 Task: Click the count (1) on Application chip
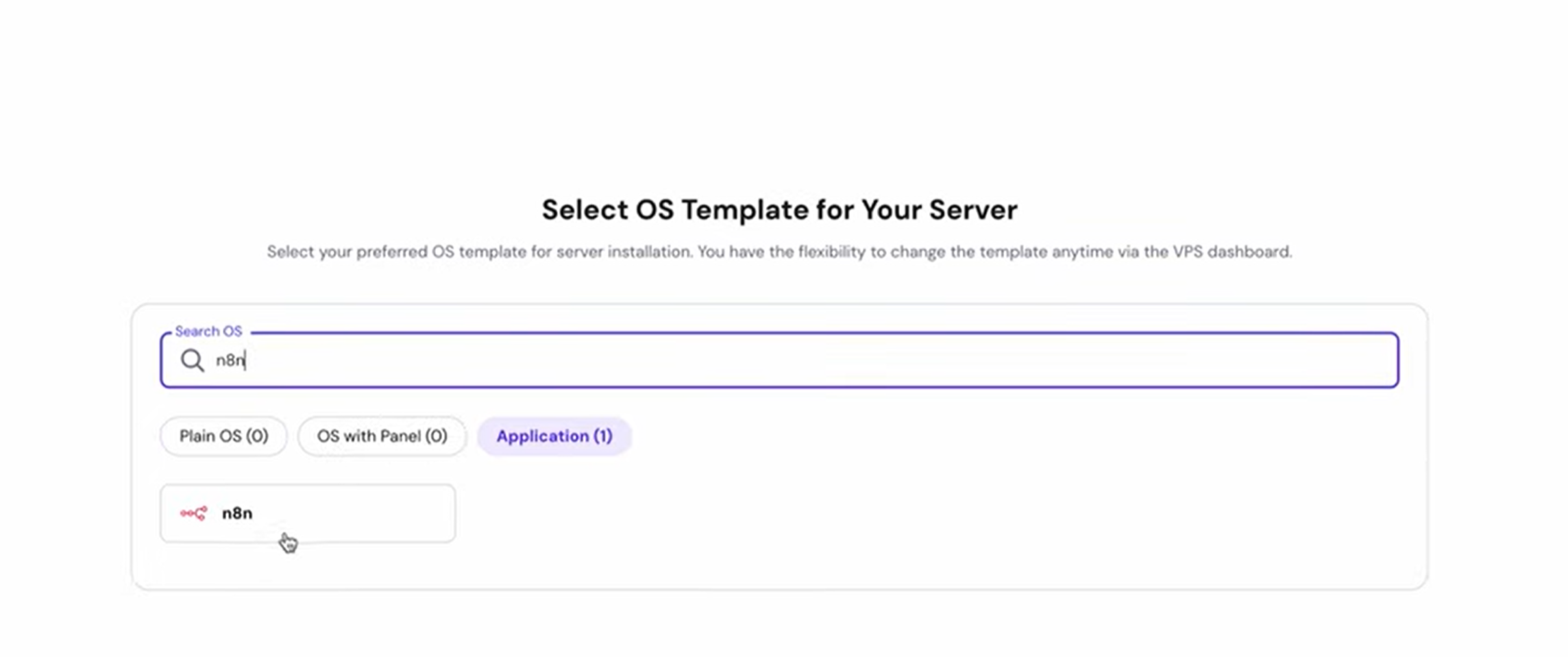tap(603, 436)
